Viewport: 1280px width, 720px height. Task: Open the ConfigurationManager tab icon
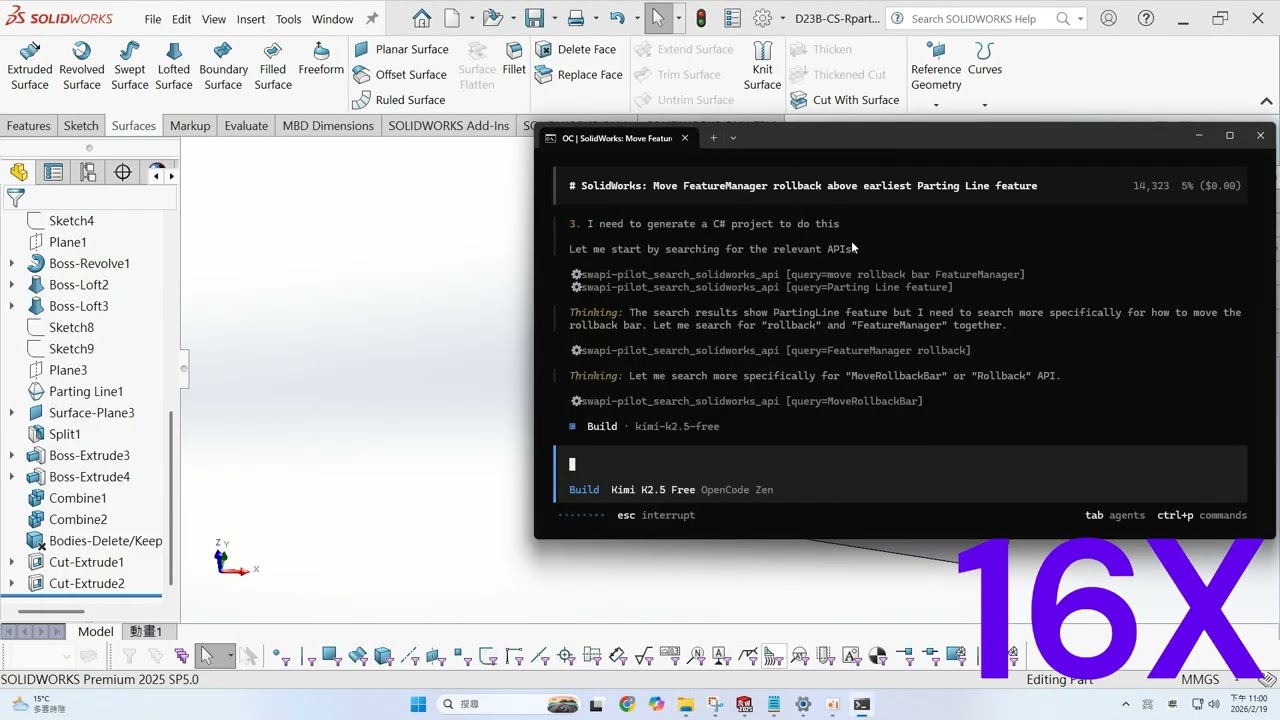[x=88, y=173]
